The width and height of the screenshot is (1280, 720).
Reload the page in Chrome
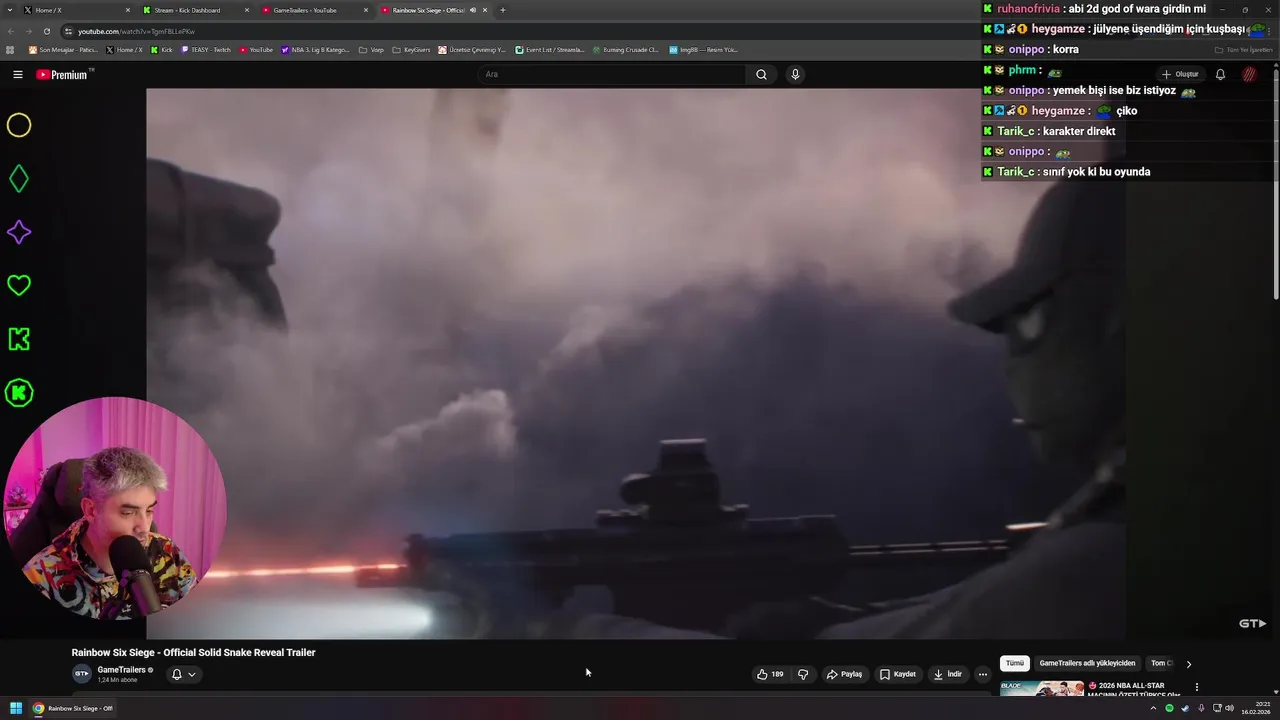tap(46, 31)
